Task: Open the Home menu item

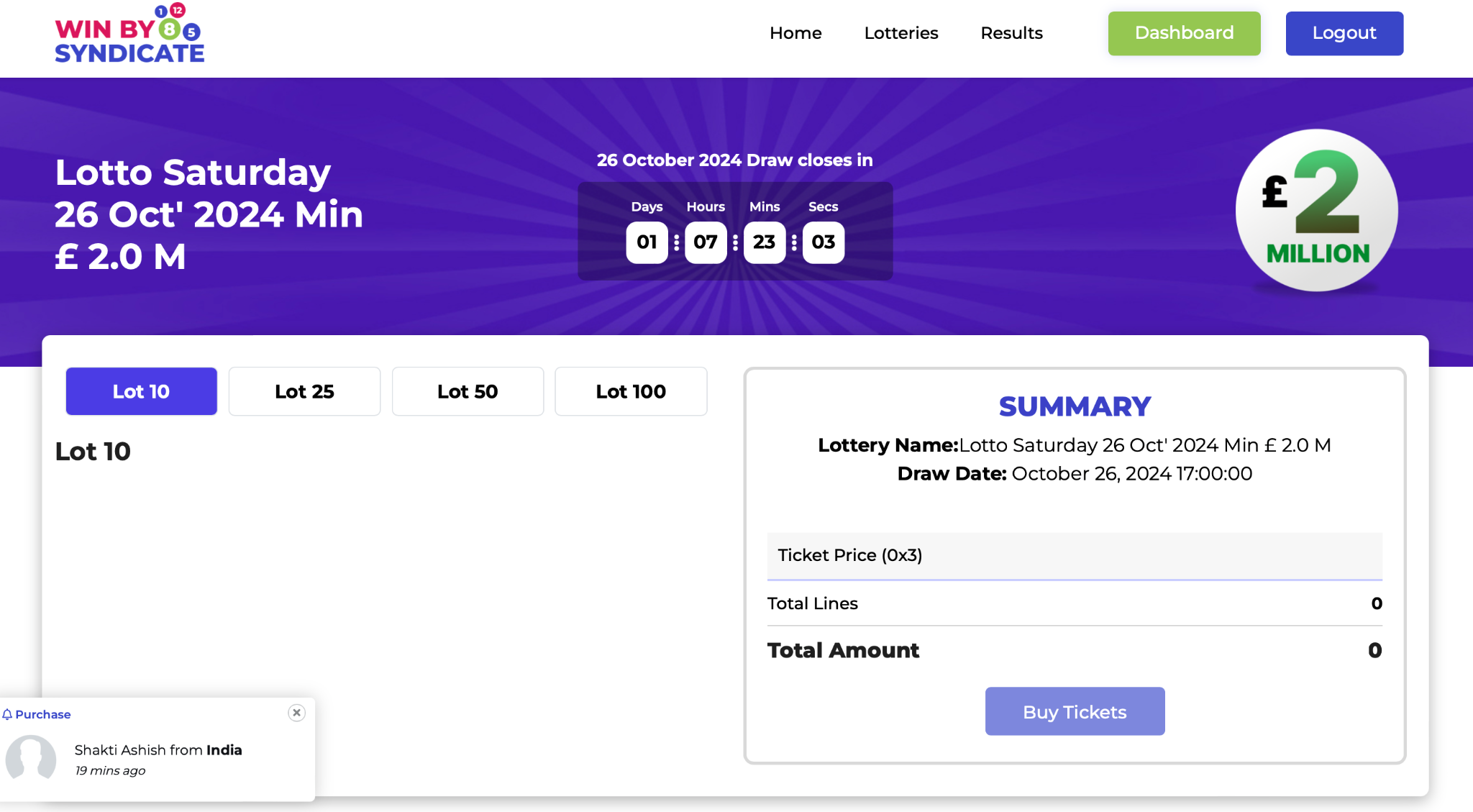Action: 795,33
